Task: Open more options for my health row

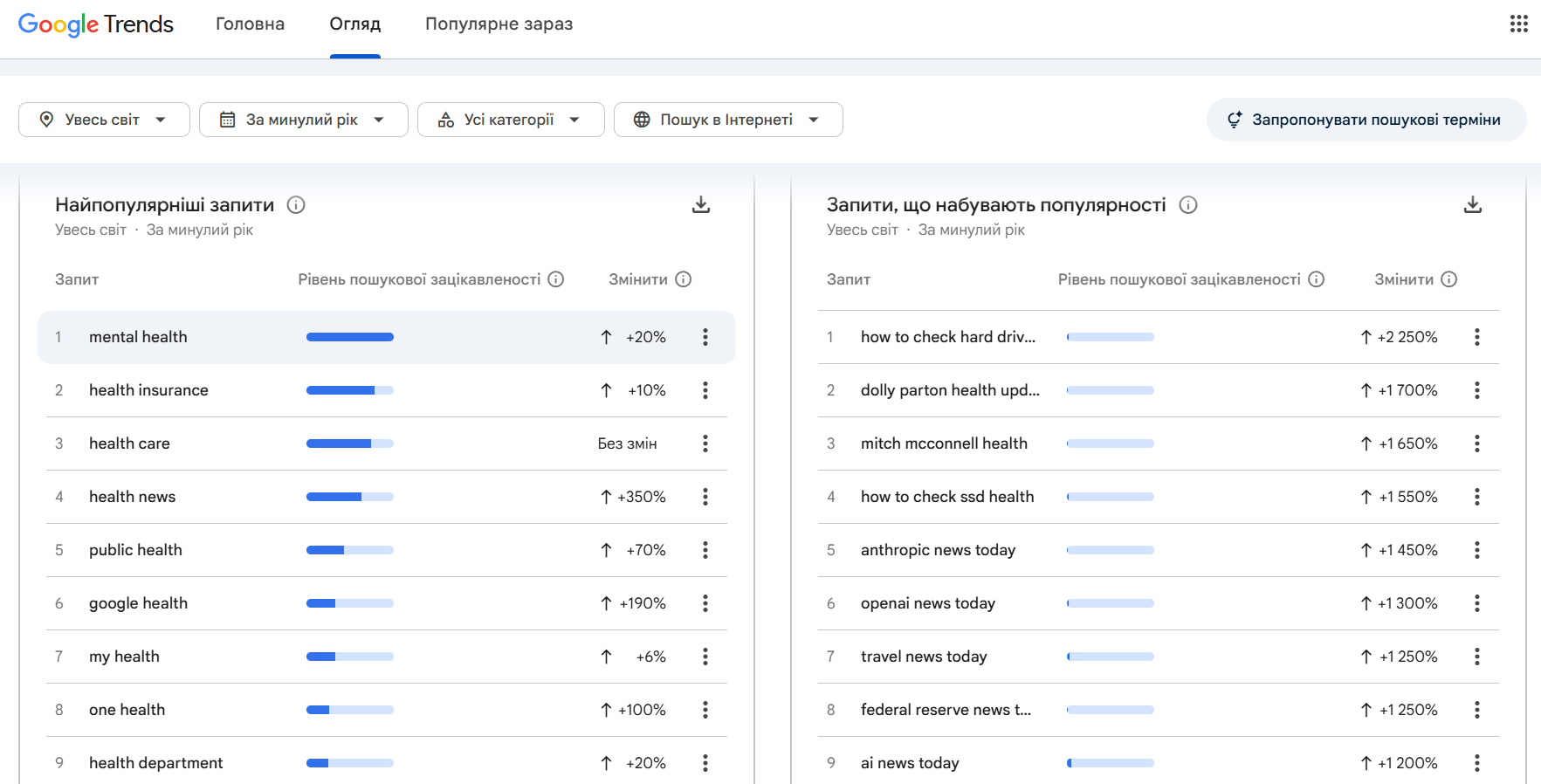Action: pyautogui.click(x=705, y=657)
